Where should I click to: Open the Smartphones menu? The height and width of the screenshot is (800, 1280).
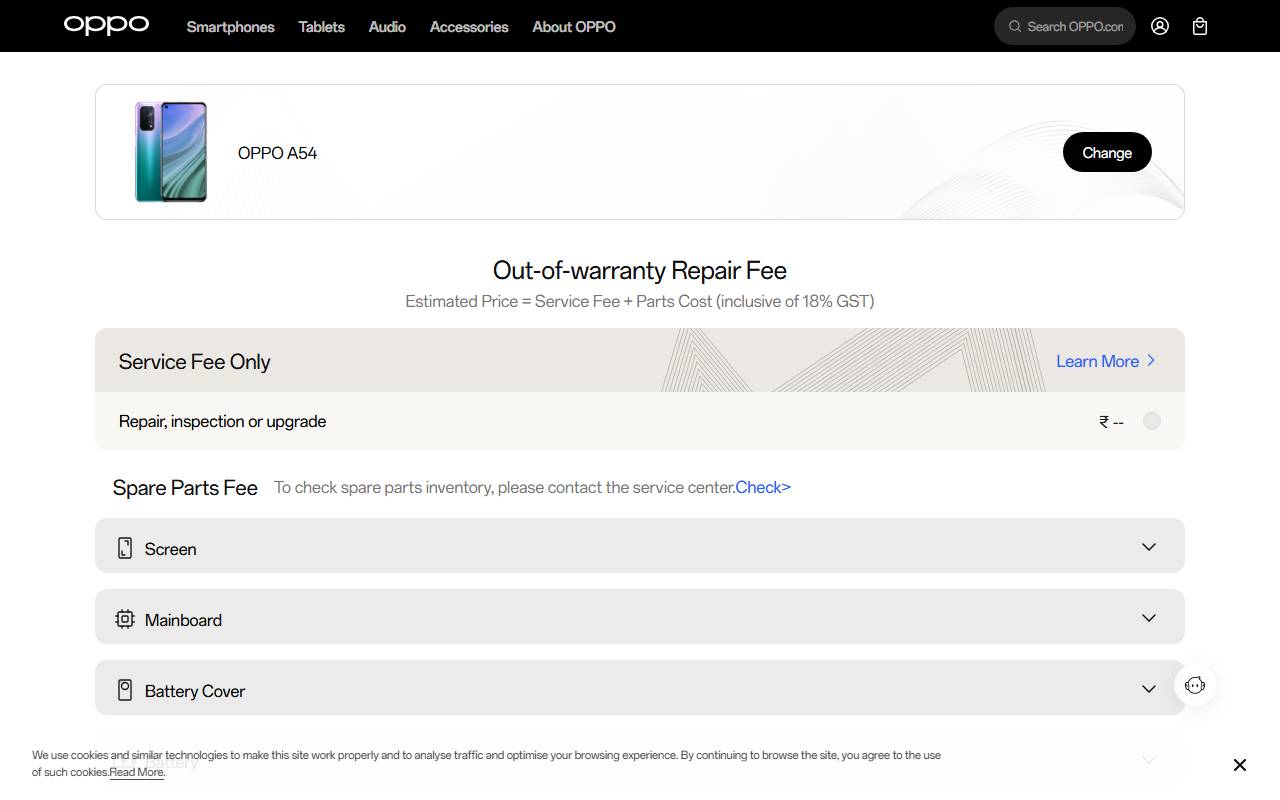pos(230,27)
